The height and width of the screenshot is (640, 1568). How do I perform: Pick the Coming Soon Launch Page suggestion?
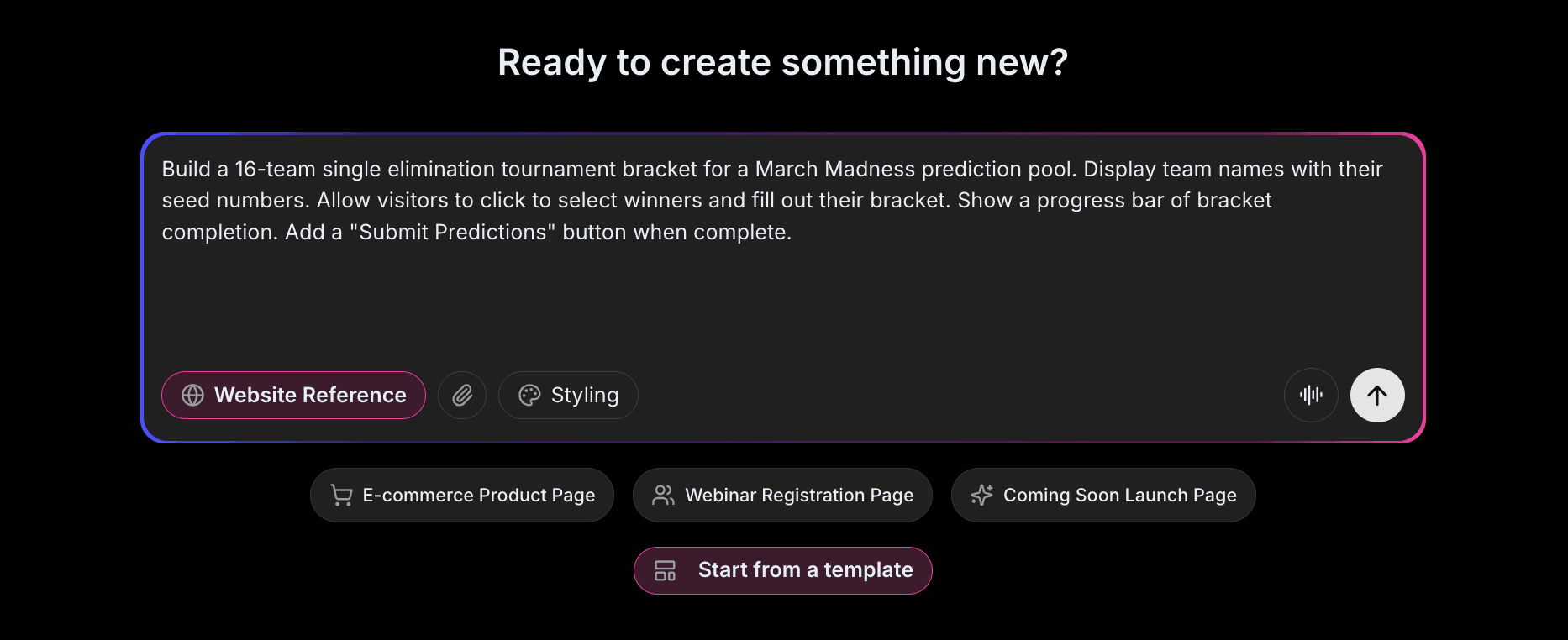click(x=1102, y=495)
